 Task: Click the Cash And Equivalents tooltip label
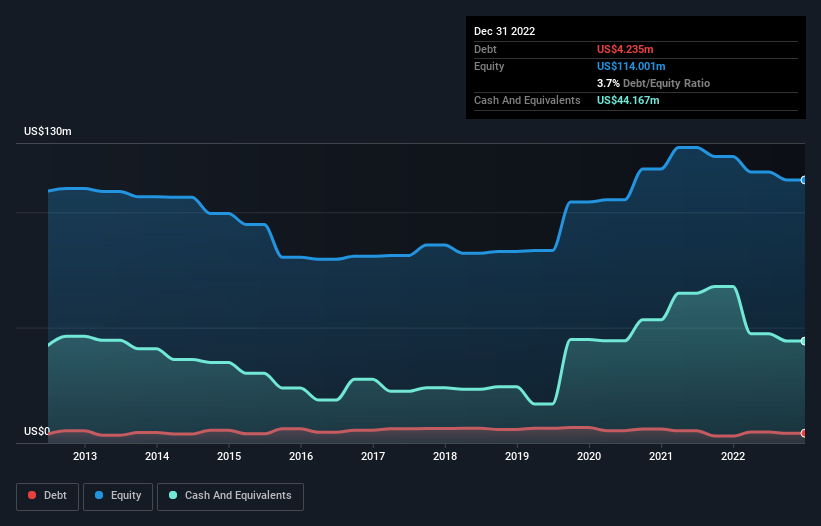(527, 100)
